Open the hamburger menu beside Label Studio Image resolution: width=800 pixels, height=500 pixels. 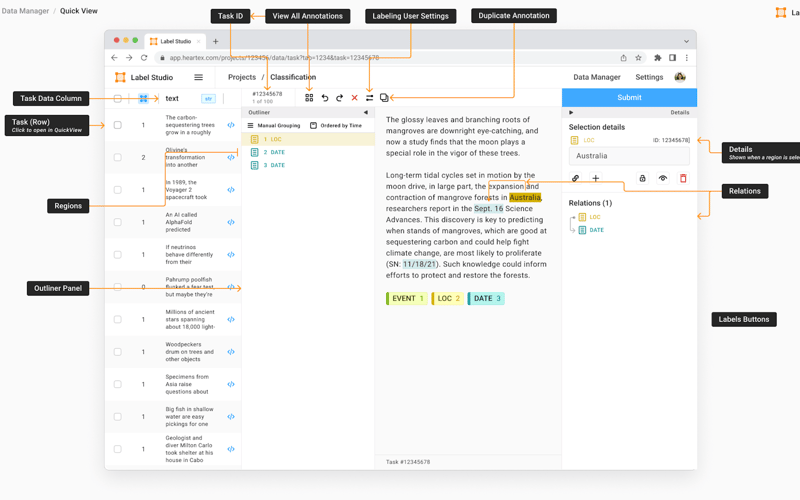point(198,77)
